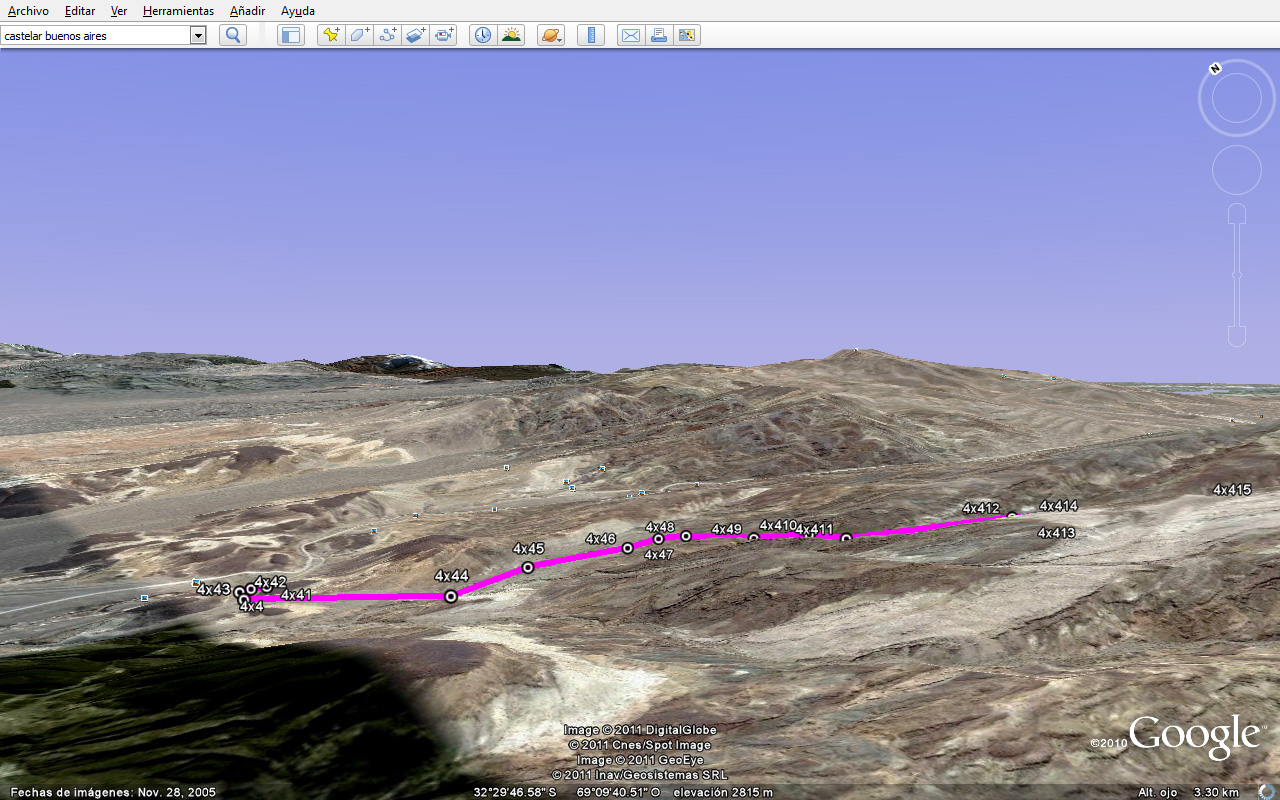Click the 4x47 placemark label

point(659,555)
